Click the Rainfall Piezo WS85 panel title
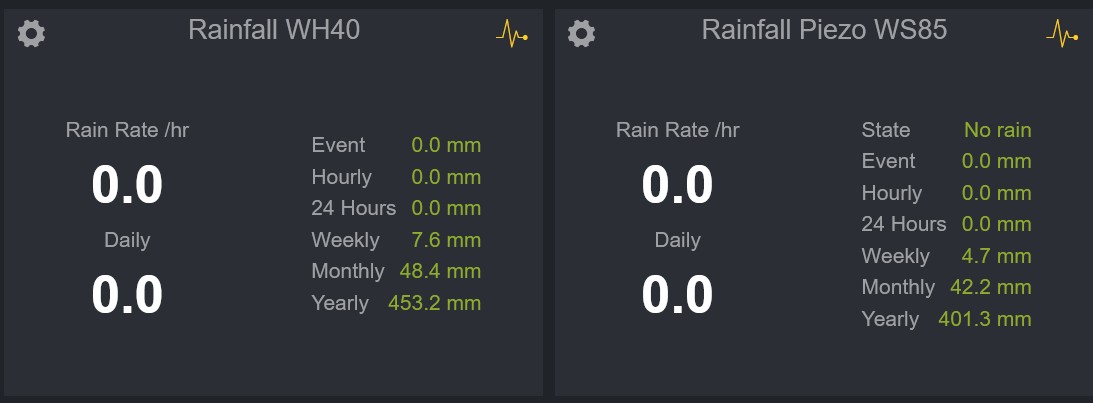Viewport: 1093px width, 403px height. 824,30
